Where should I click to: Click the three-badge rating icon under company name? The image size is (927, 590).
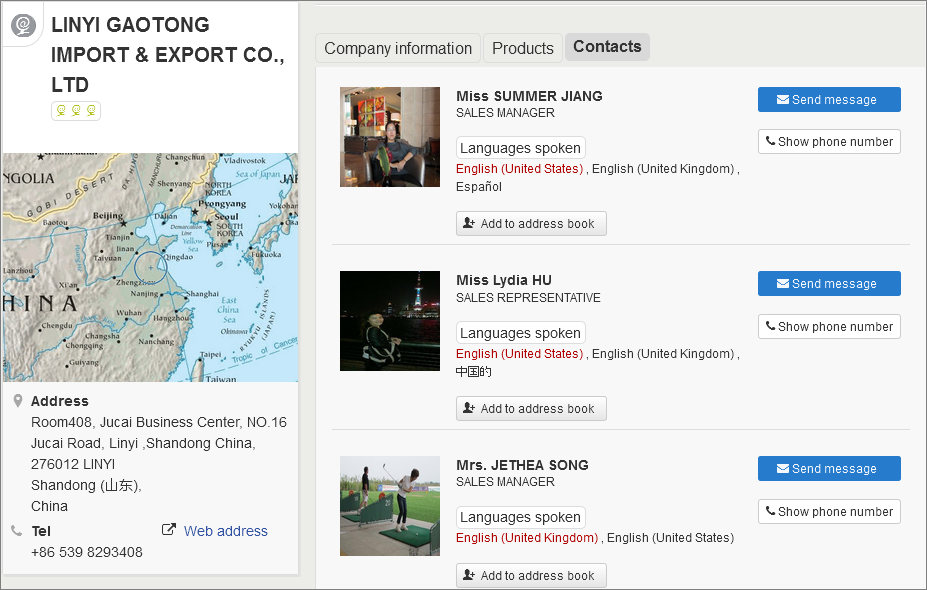(x=76, y=111)
